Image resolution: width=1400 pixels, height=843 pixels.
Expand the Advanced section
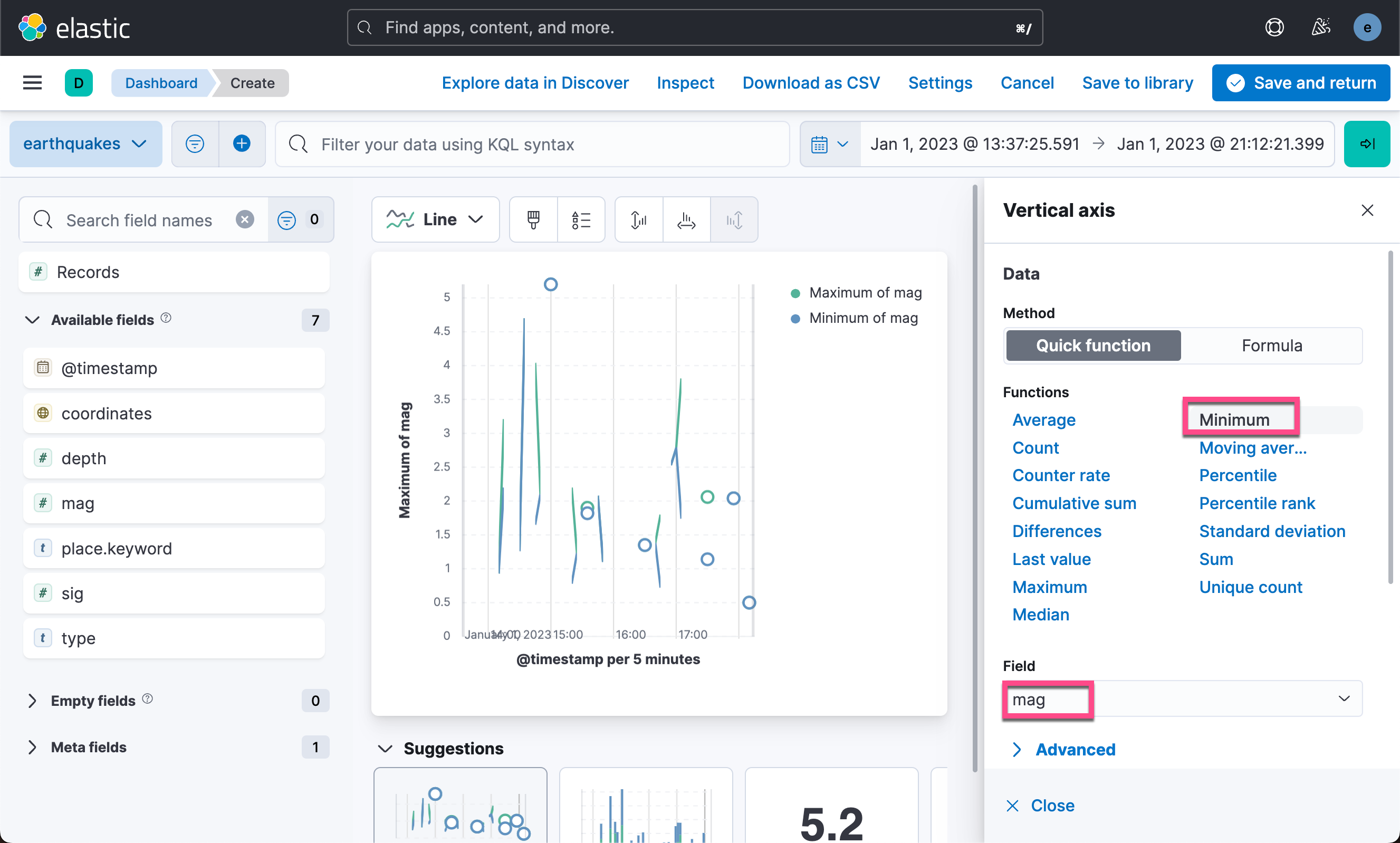1075,749
